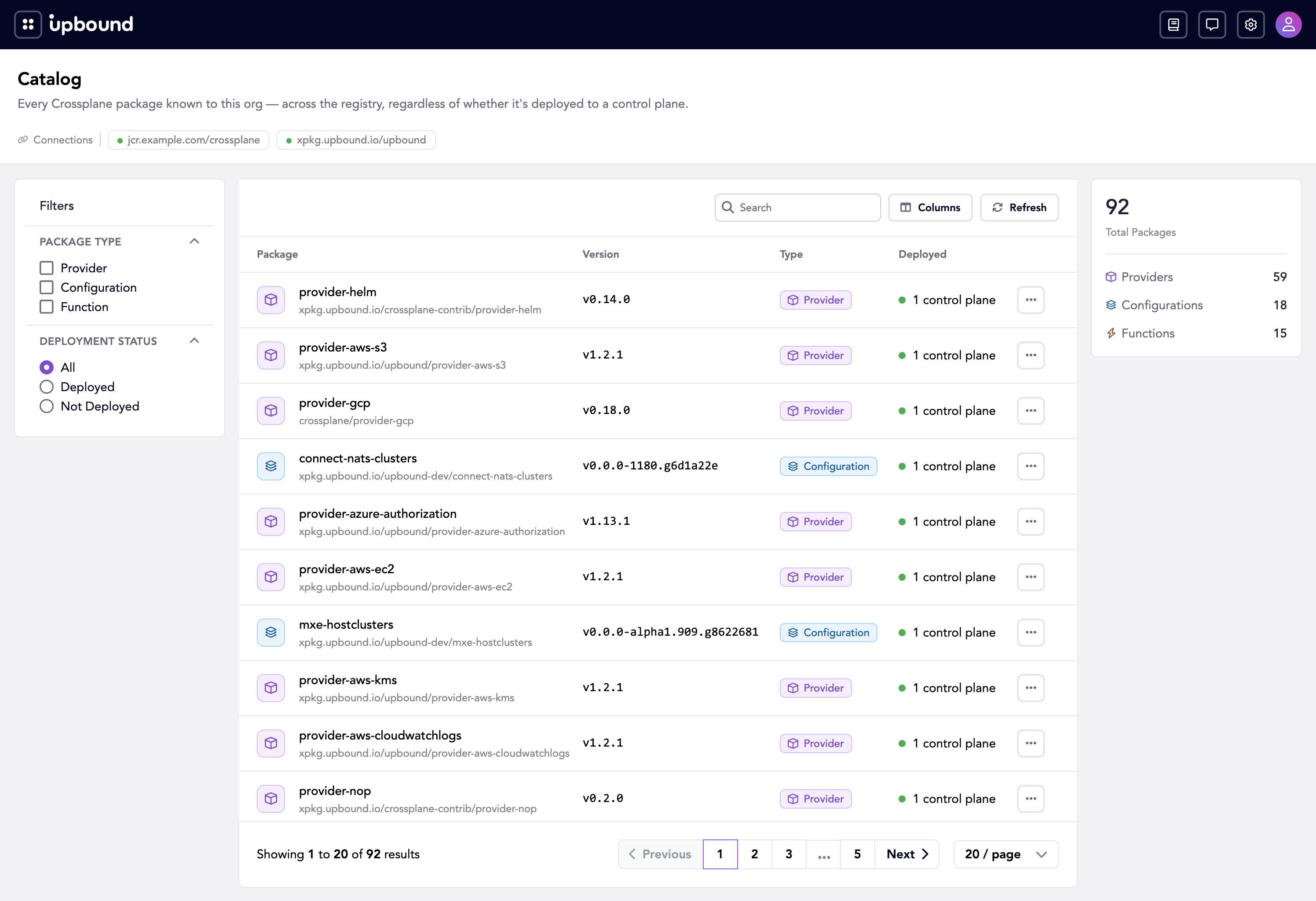
Task: Click the jcr.example.com/crossplane connection chip
Action: 189,140
